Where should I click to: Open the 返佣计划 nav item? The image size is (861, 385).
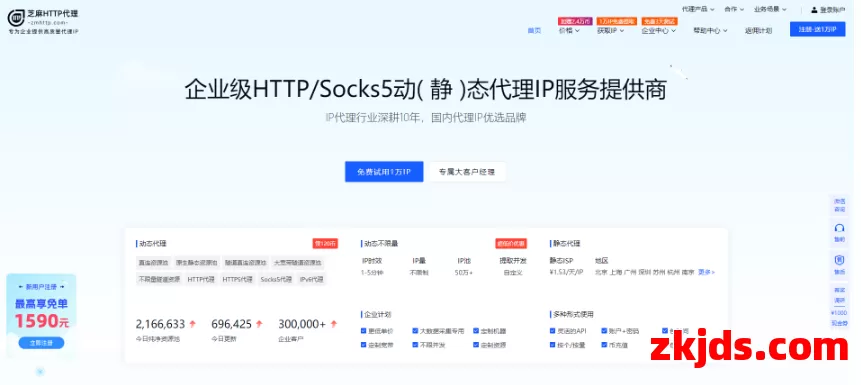coord(758,31)
